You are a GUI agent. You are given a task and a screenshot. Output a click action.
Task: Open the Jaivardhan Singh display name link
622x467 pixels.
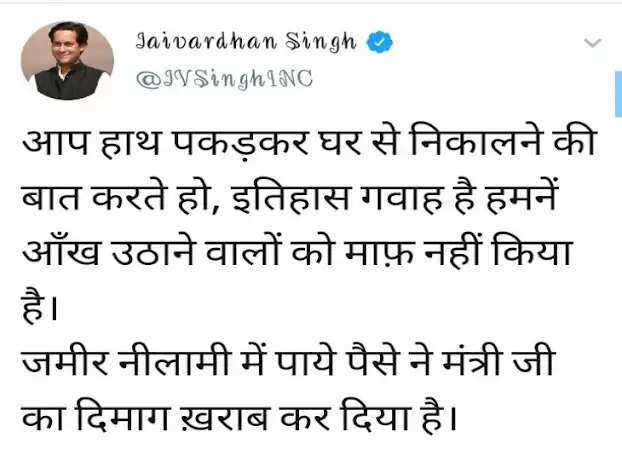pyautogui.click(x=246, y=42)
